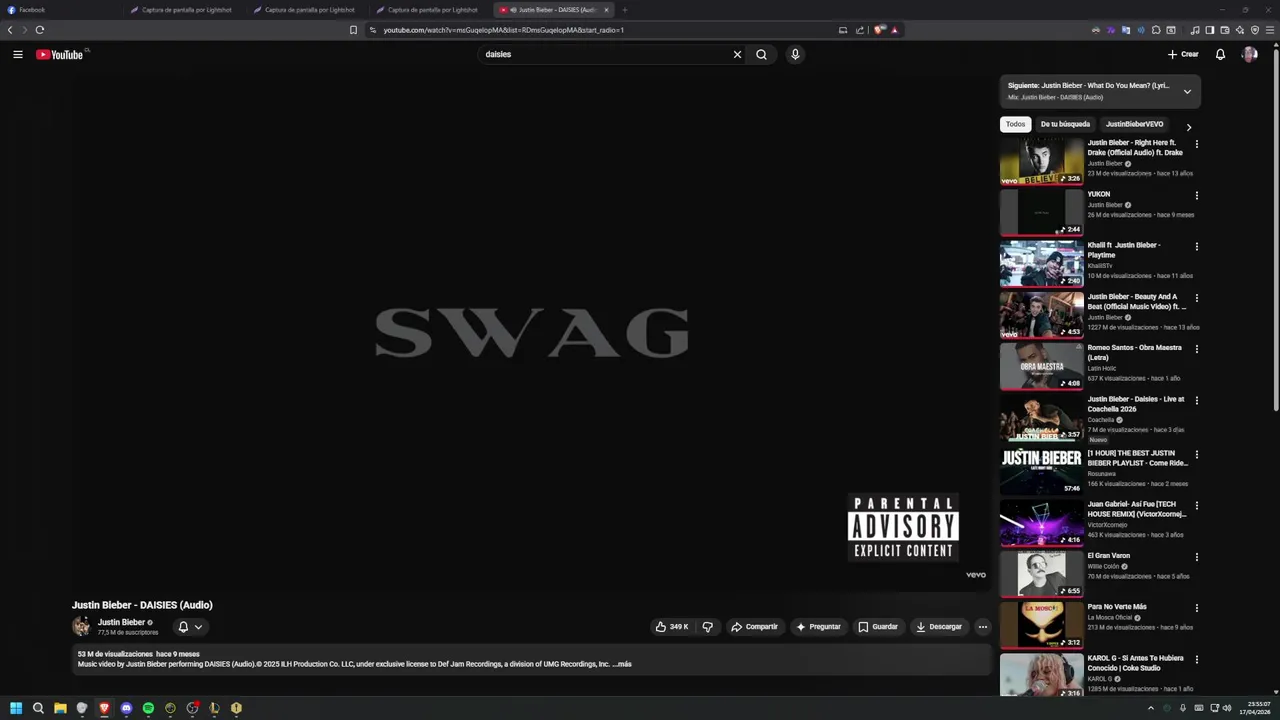
Task: Open Justin Bieber channel name link
Action: point(121,622)
